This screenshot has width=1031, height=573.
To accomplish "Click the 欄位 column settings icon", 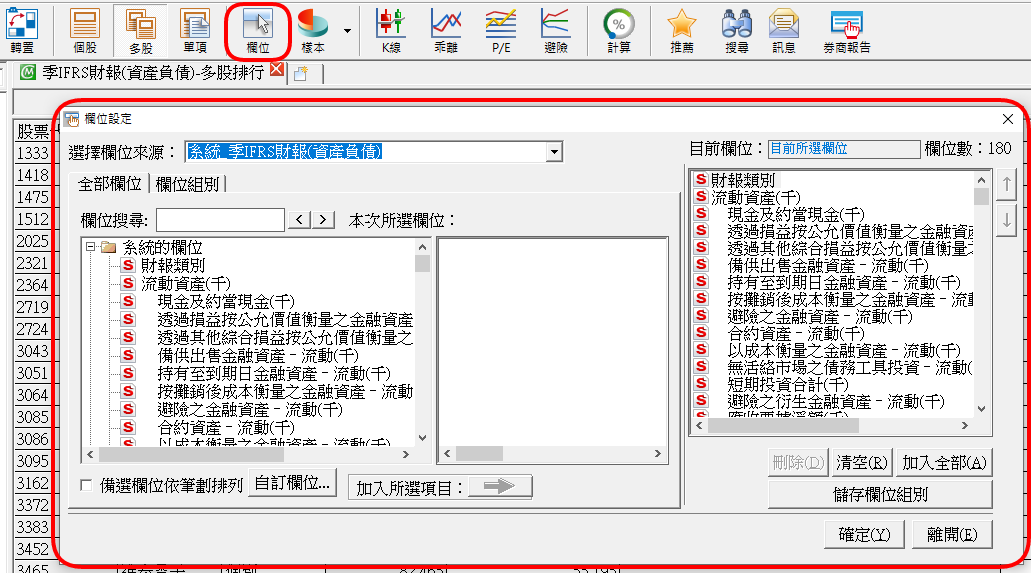I will (x=258, y=30).
